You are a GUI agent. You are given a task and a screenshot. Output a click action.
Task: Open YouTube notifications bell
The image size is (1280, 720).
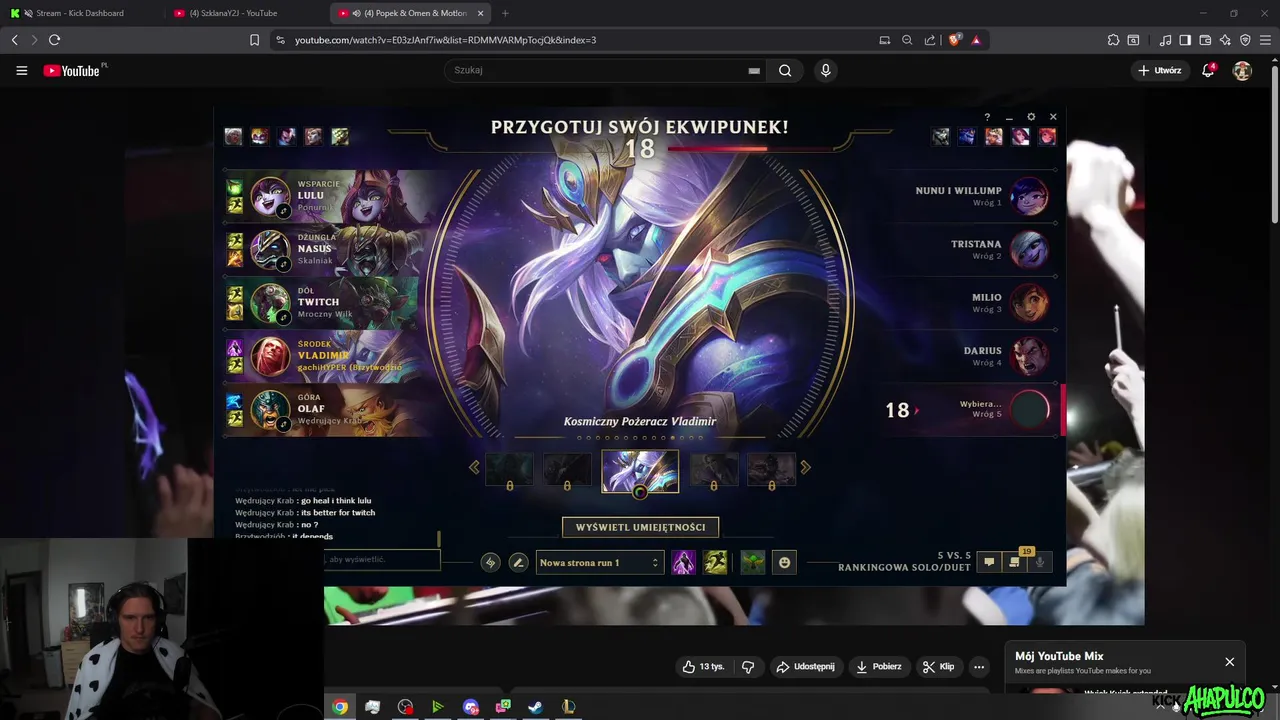coord(1208,70)
